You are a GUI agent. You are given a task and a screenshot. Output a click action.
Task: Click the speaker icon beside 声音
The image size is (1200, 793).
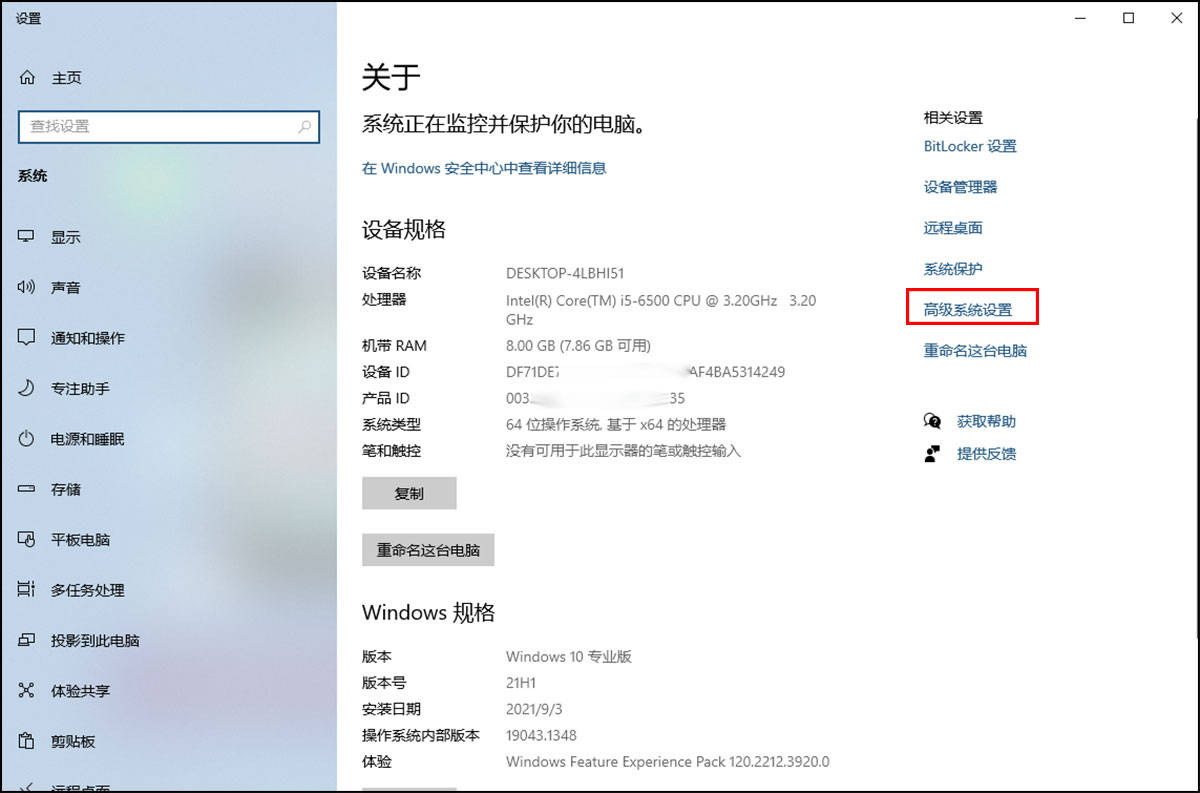pos(27,287)
